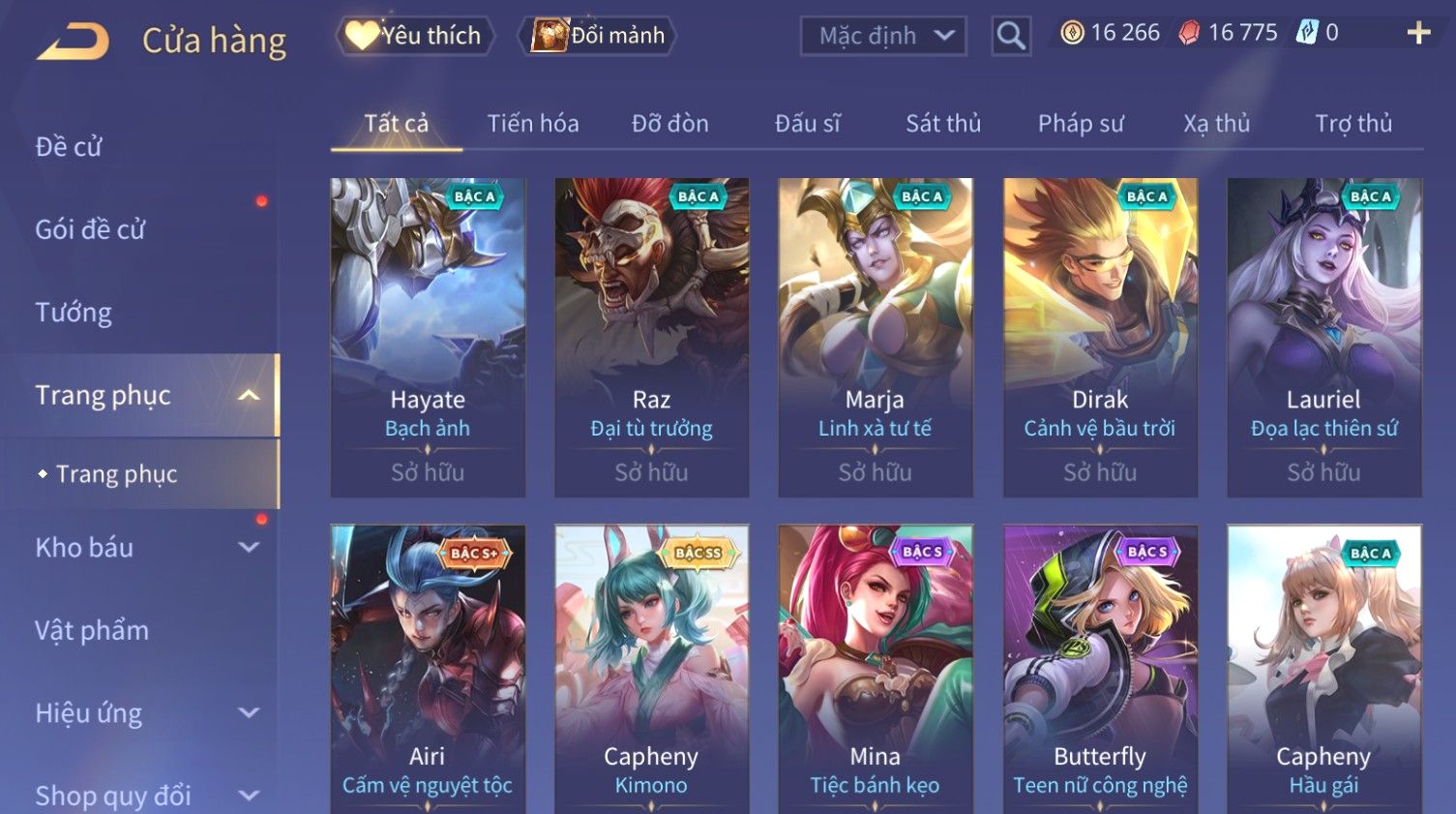Open Tướng in the sidebar
Image resolution: width=1456 pixels, height=814 pixels.
[74, 313]
